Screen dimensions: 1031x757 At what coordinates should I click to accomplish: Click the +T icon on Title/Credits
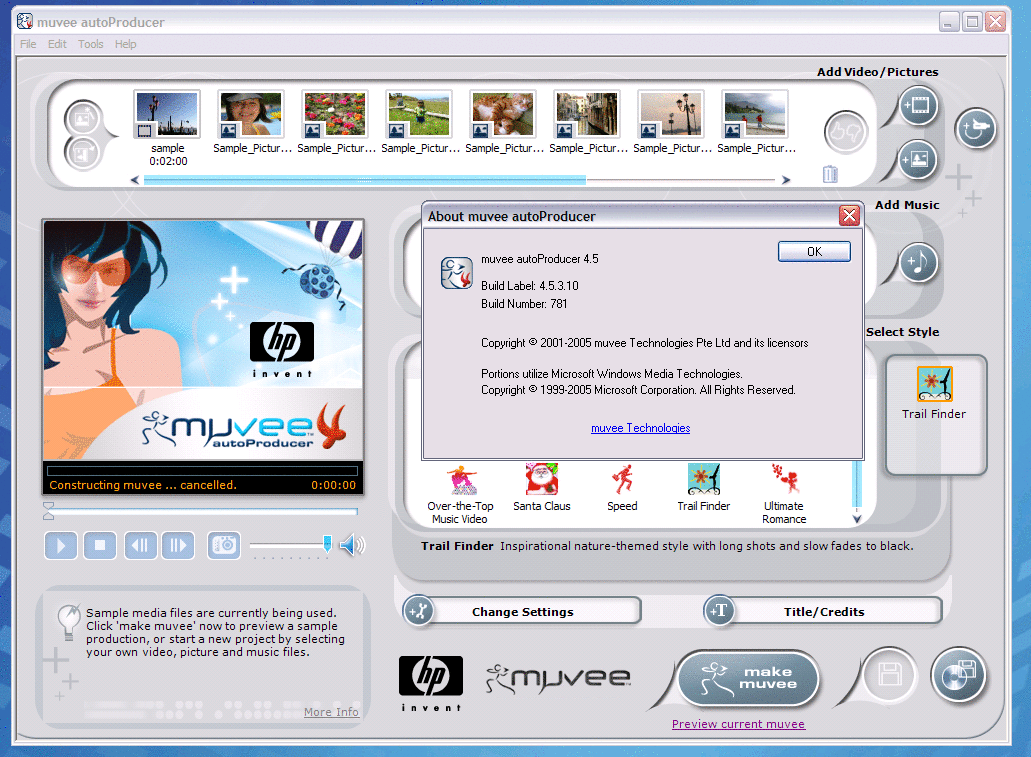719,611
